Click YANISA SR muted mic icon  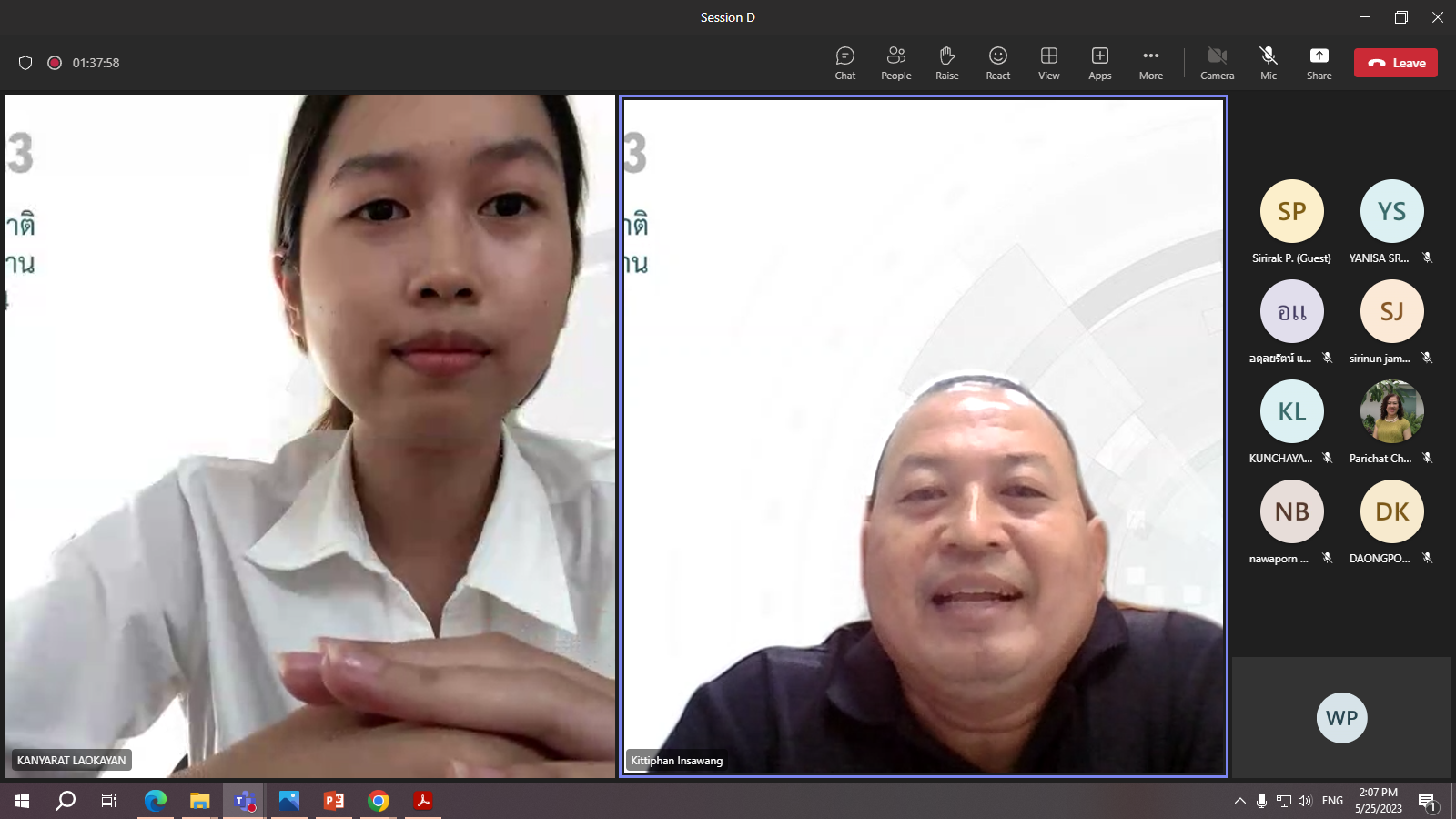[x=1428, y=258]
